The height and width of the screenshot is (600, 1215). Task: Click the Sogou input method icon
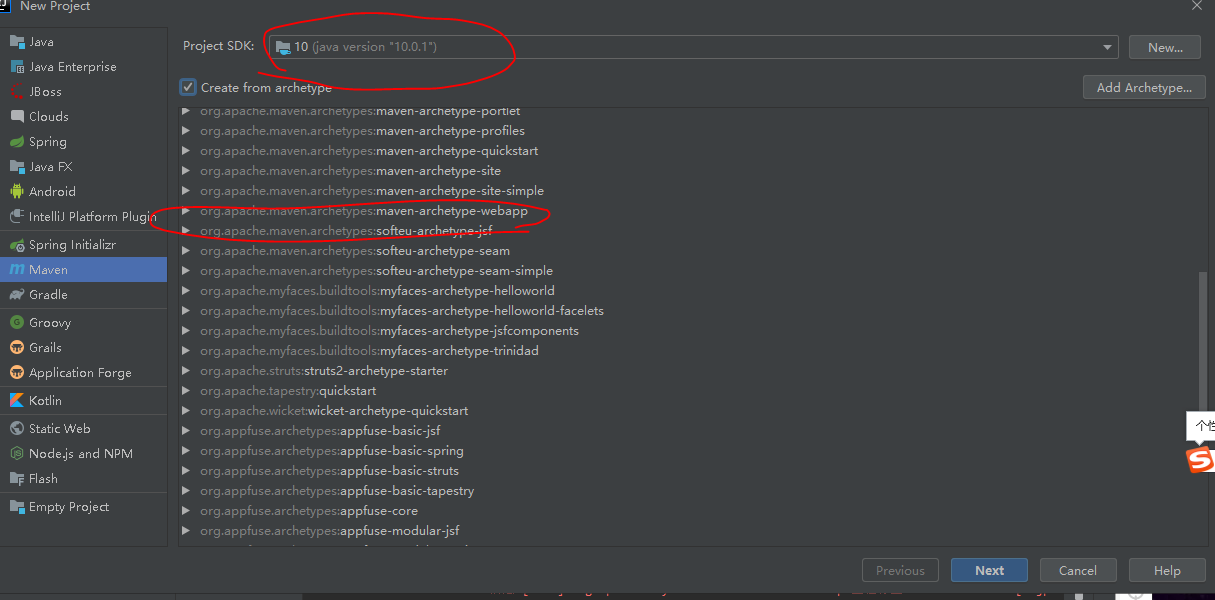tap(1200, 460)
